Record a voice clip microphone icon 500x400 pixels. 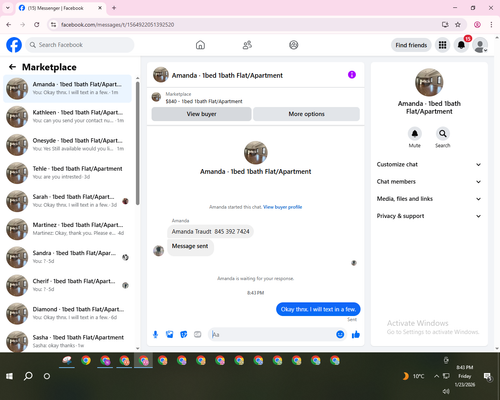pos(155,334)
